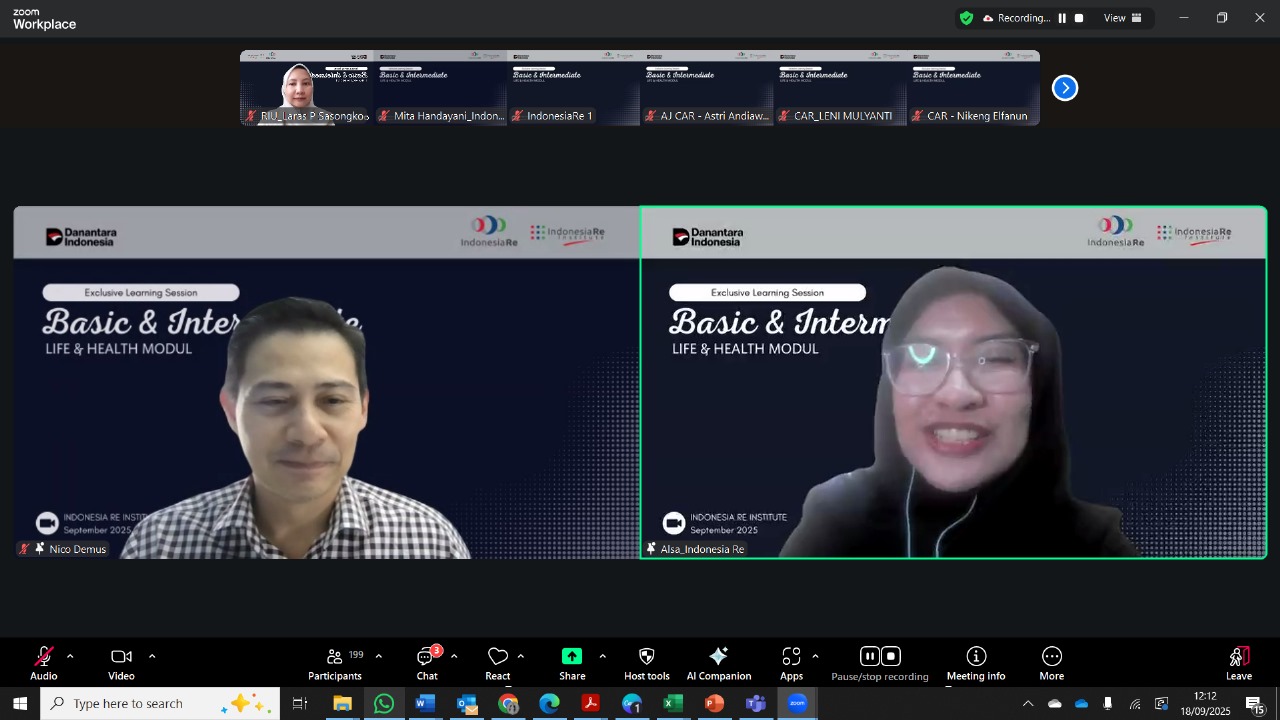Open the Participants panel
1280x720 pixels.
[x=335, y=662]
